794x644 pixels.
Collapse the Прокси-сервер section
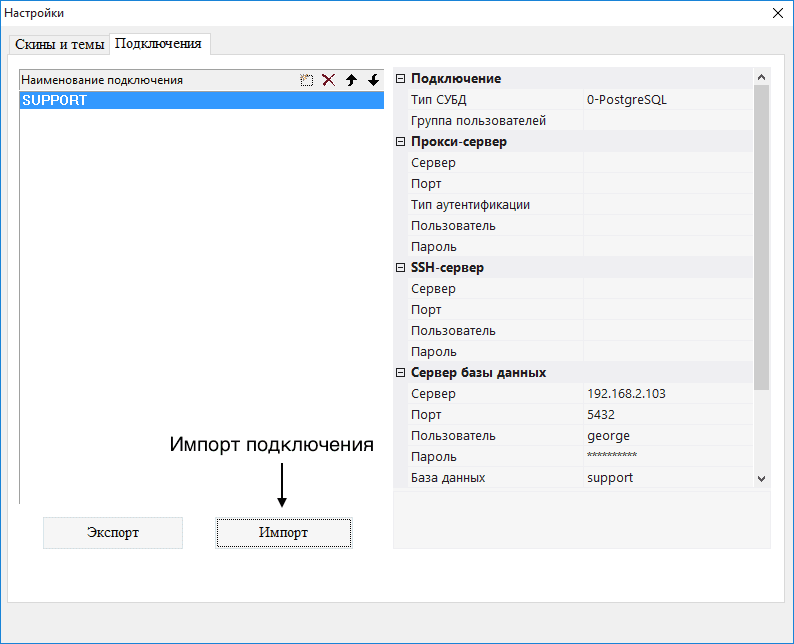(x=402, y=142)
